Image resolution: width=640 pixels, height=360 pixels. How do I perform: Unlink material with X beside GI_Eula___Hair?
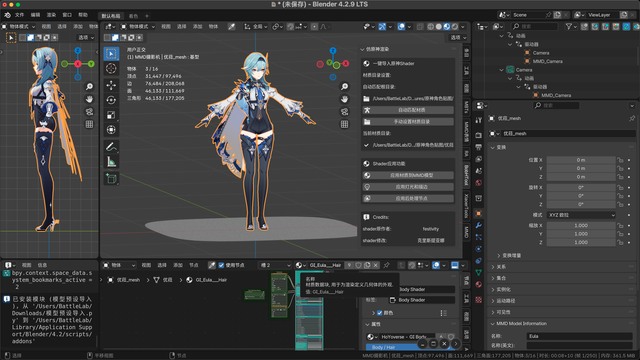click(376, 265)
